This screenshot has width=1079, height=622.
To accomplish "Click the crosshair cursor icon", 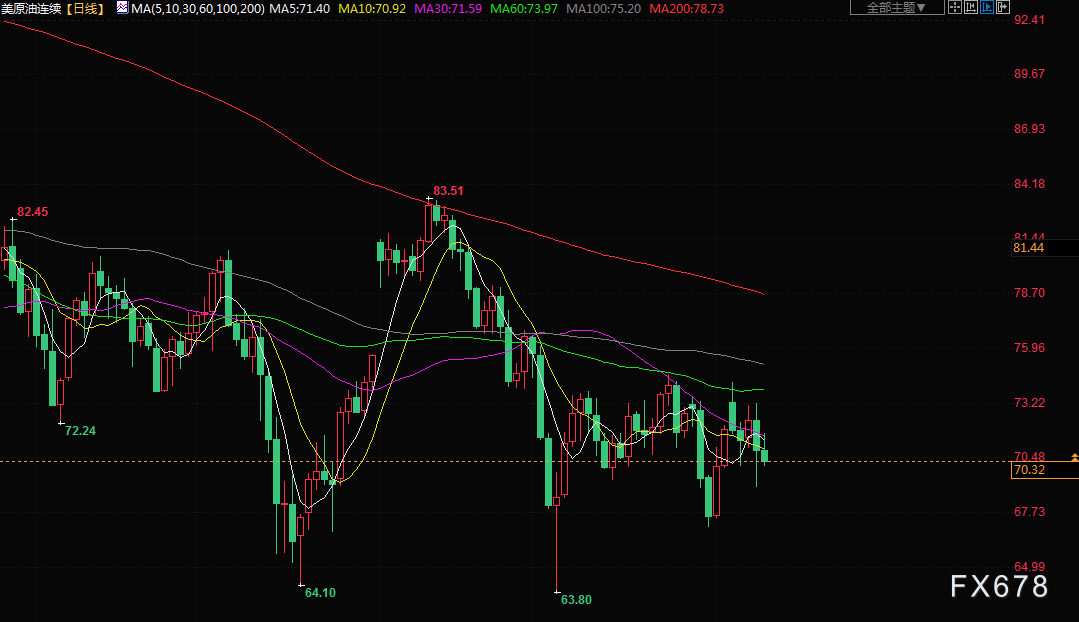I will point(954,7).
